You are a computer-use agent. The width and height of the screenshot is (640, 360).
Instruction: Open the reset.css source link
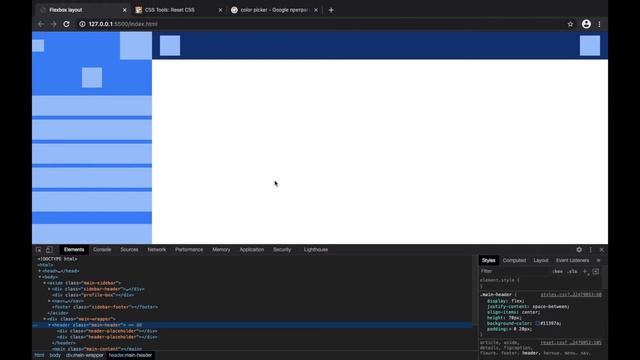tap(571, 343)
